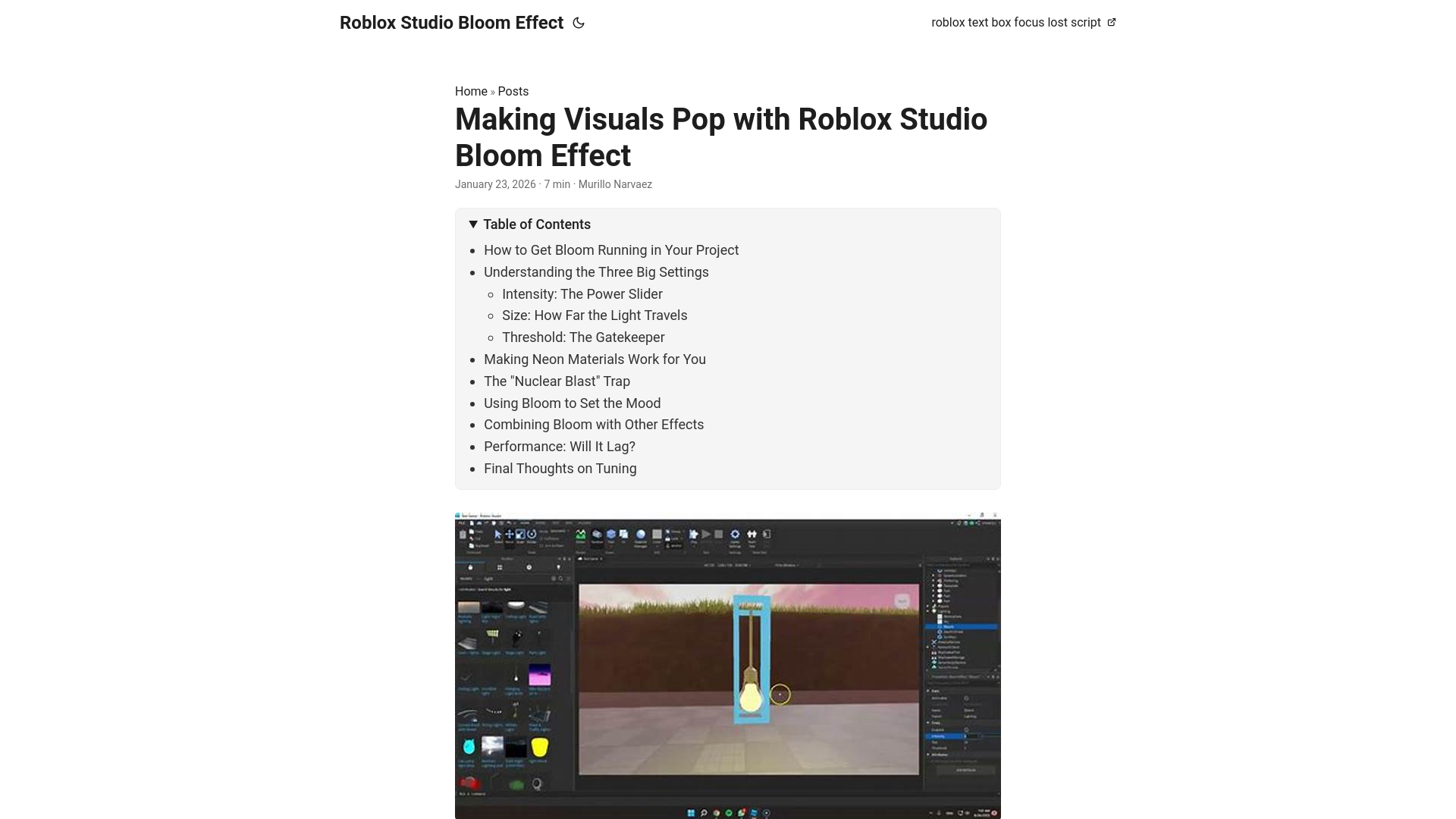Screen dimensions: 1456x819
Task: Click the Roblox Studio screenshot image in the article
Action: click(x=728, y=666)
